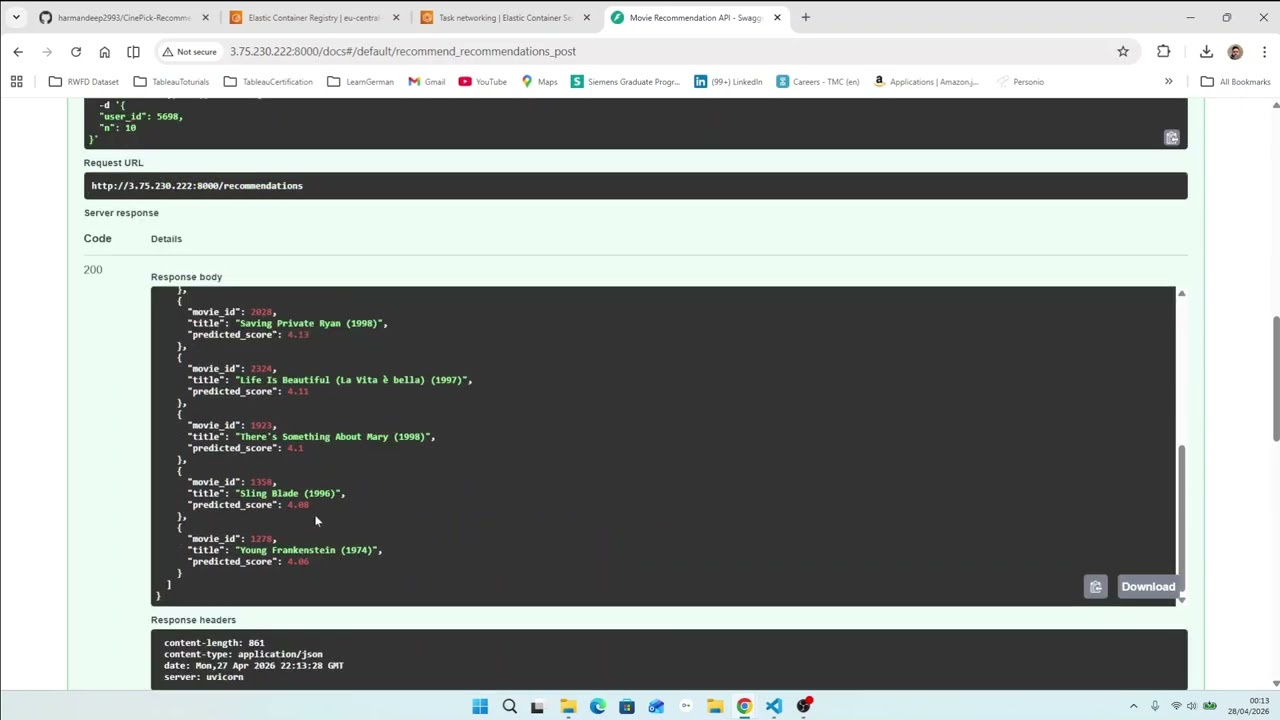Click the content-length: 861 header line
The image size is (1280, 720).
214,643
